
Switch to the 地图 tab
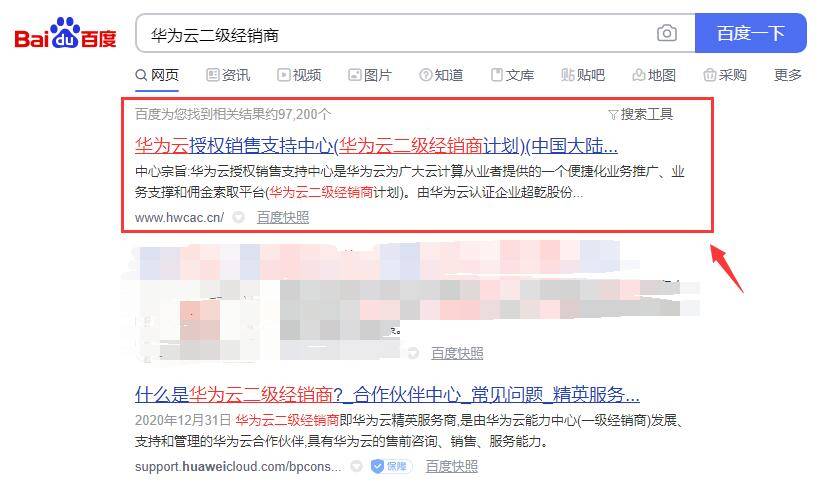(654, 75)
